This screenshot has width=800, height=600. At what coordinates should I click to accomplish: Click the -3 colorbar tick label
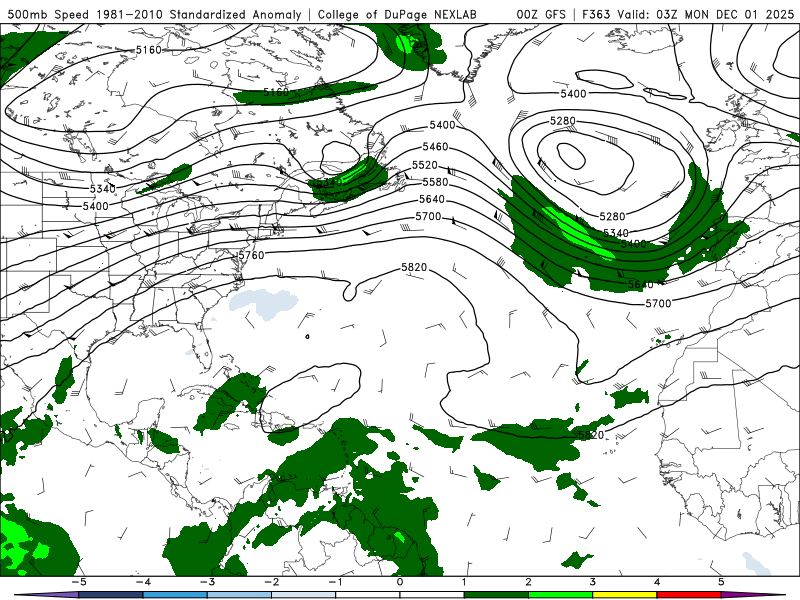click(207, 582)
